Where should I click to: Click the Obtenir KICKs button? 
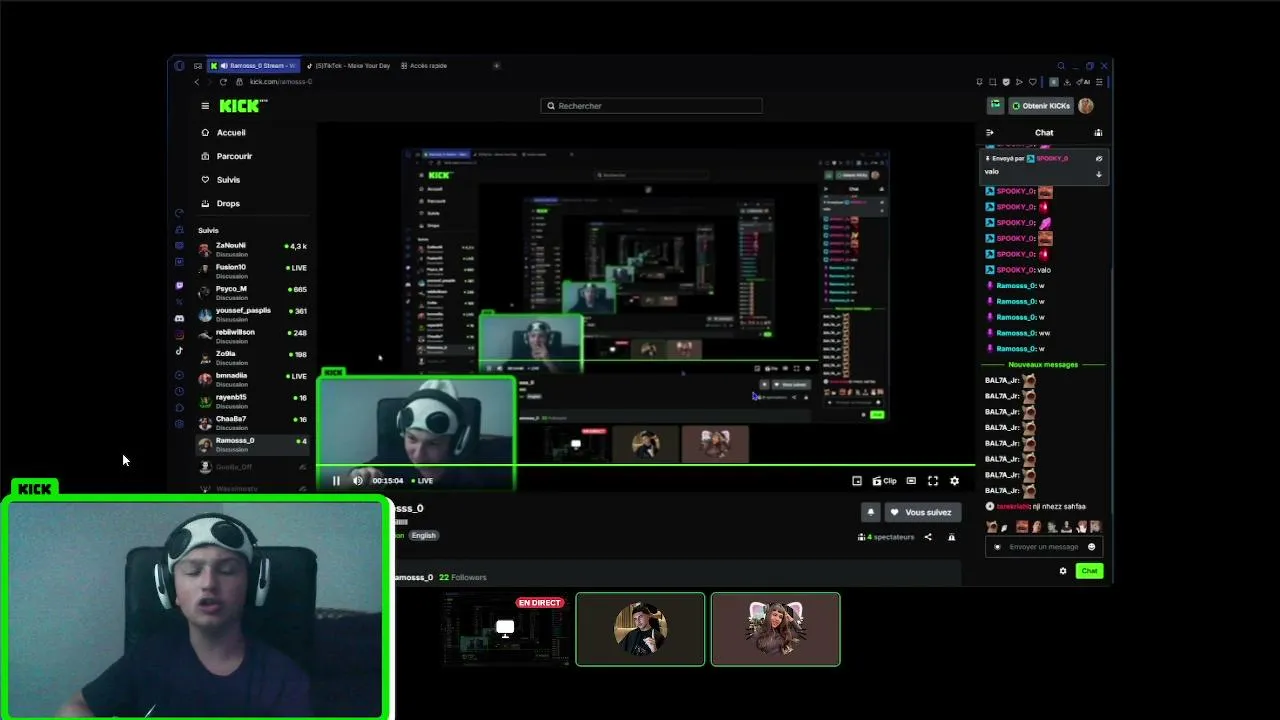pos(1040,106)
